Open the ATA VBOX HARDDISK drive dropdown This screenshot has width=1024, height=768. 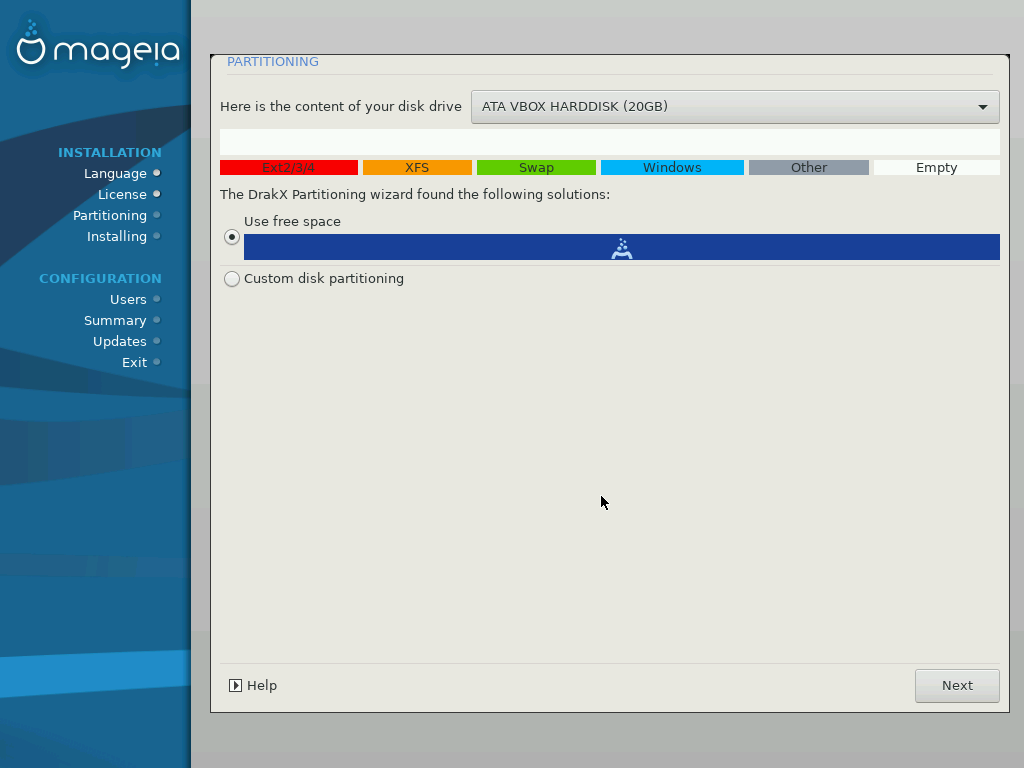734,107
